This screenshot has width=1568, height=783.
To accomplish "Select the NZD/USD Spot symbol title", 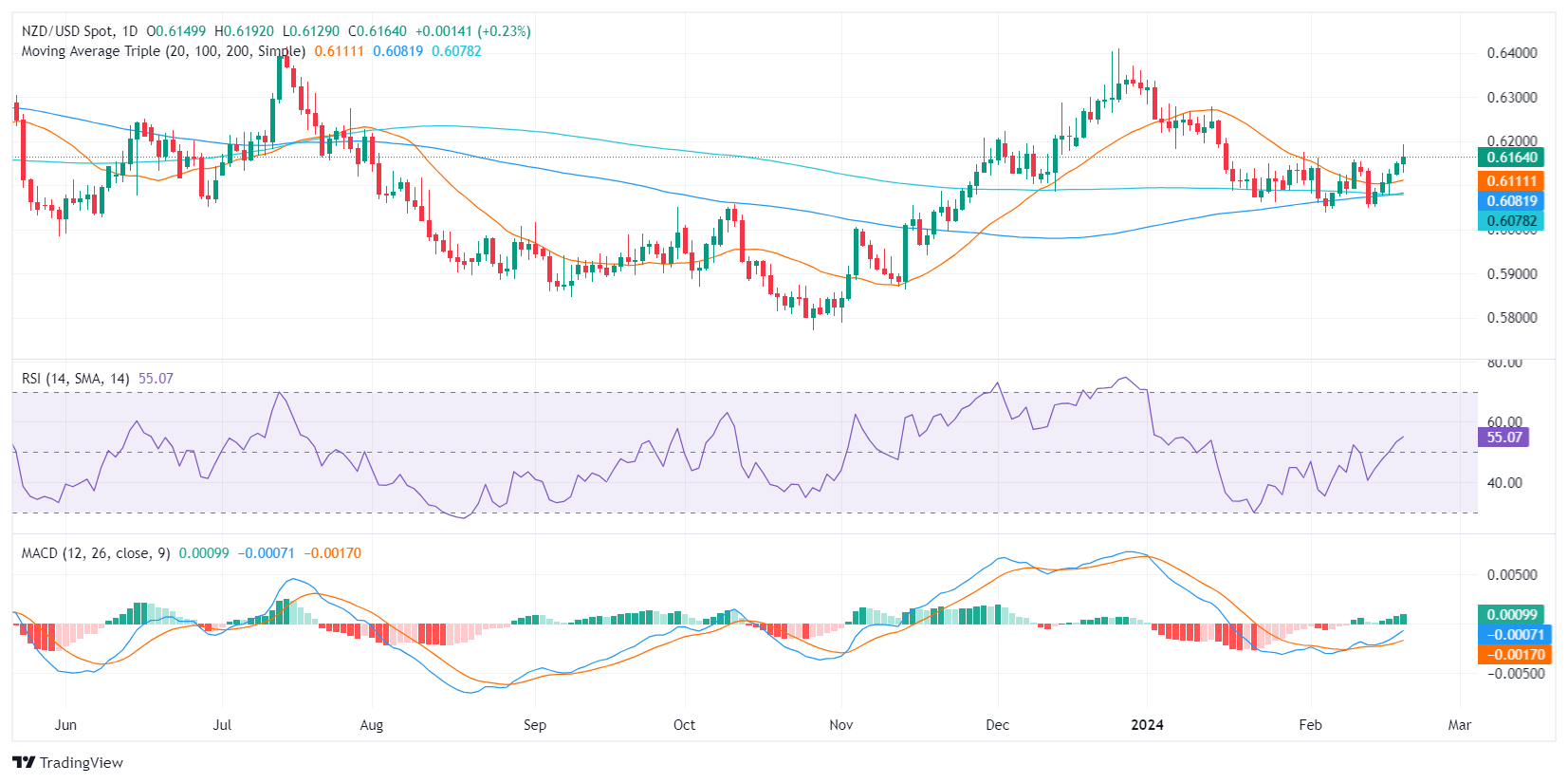I will point(68,31).
